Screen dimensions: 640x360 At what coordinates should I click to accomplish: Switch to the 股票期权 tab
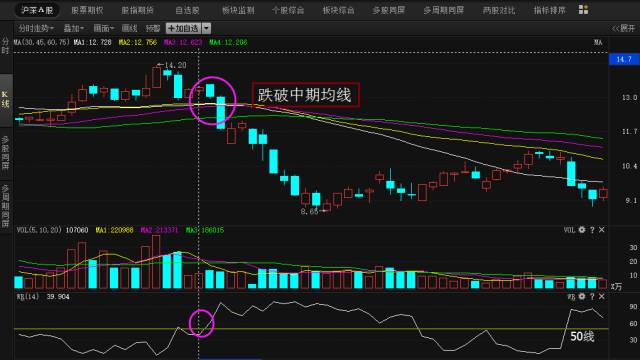pos(87,10)
